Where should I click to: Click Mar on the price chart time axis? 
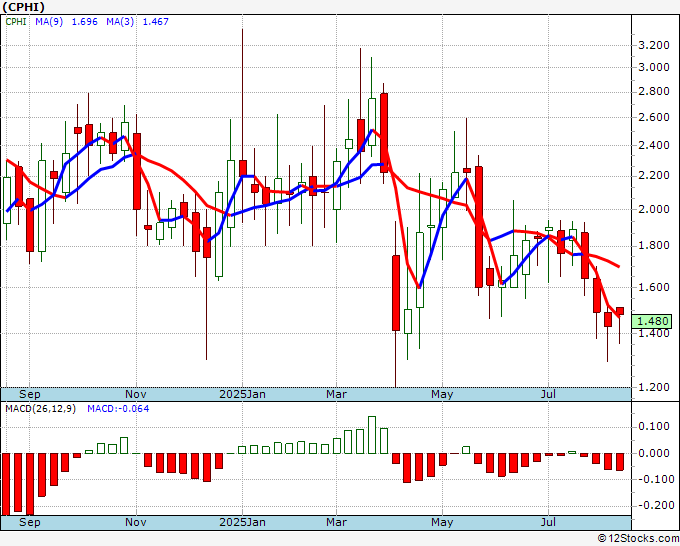pos(337,394)
